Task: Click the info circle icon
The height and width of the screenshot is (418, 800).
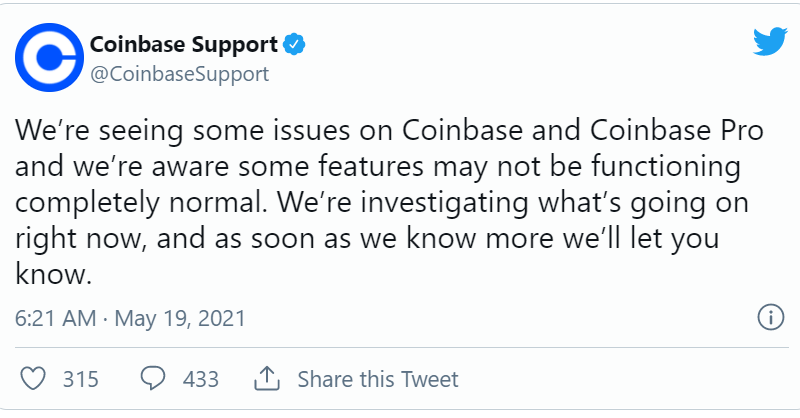Action: (x=770, y=317)
